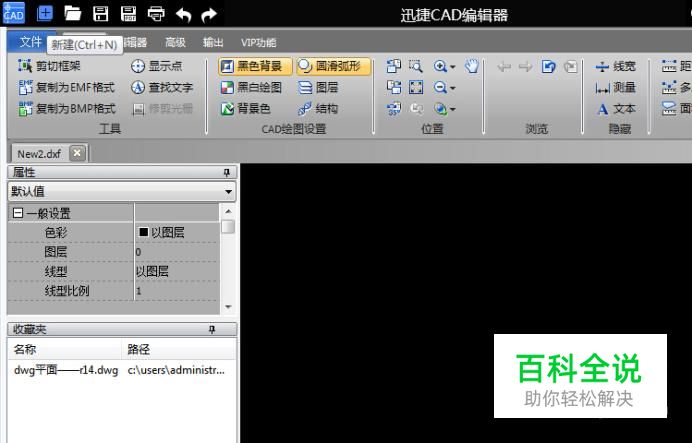Click the 显示点 show points tool
The width and height of the screenshot is (692, 443).
click(157, 66)
